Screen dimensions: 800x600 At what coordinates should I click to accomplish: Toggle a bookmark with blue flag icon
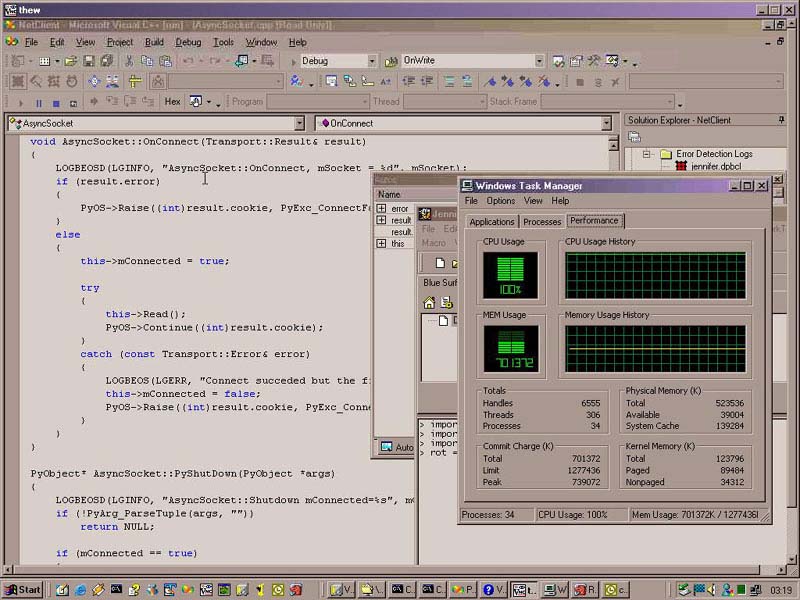point(490,81)
